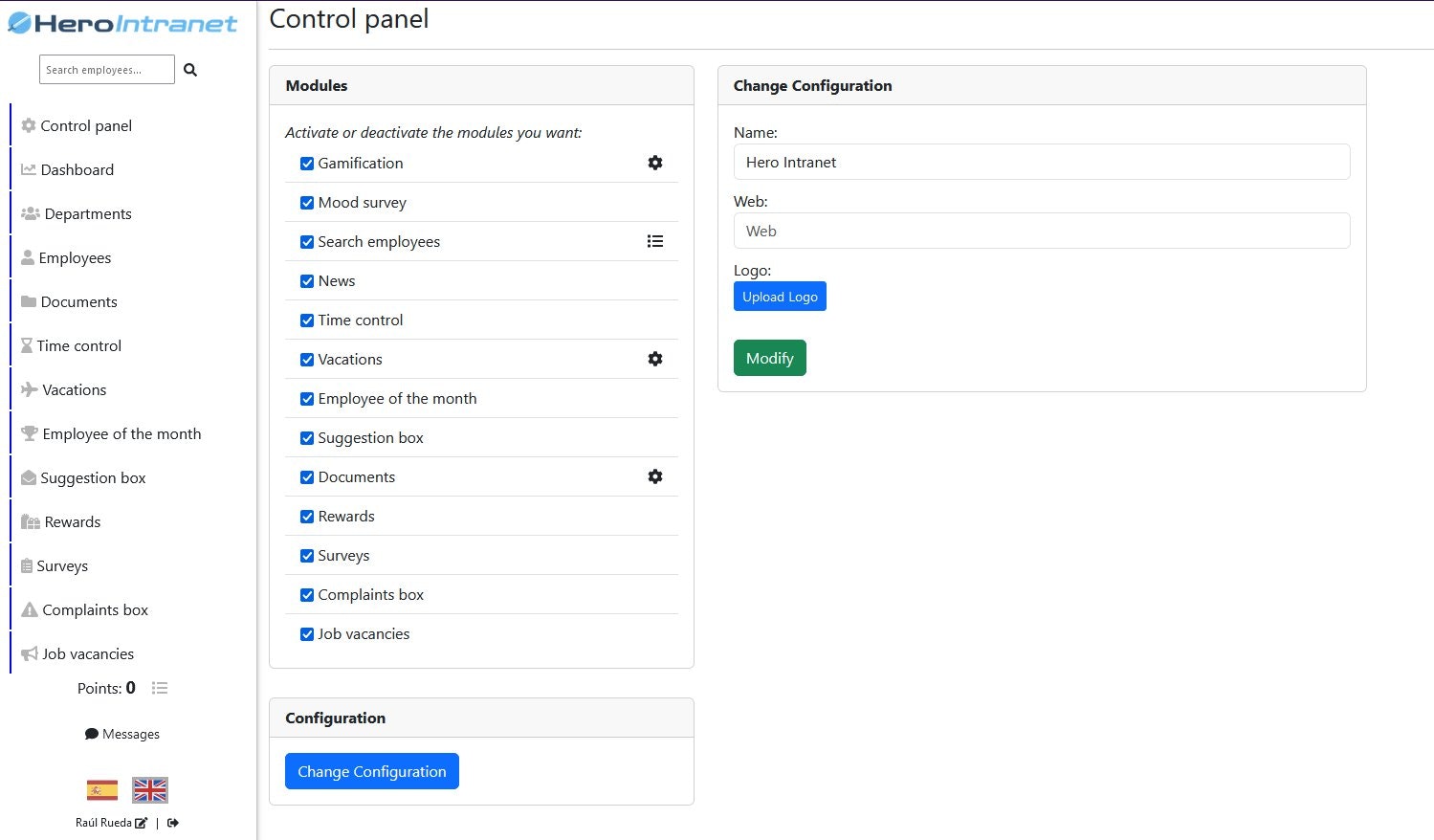The image size is (1434, 840).
Task: Open Vacations module settings gear
Action: [655, 359]
